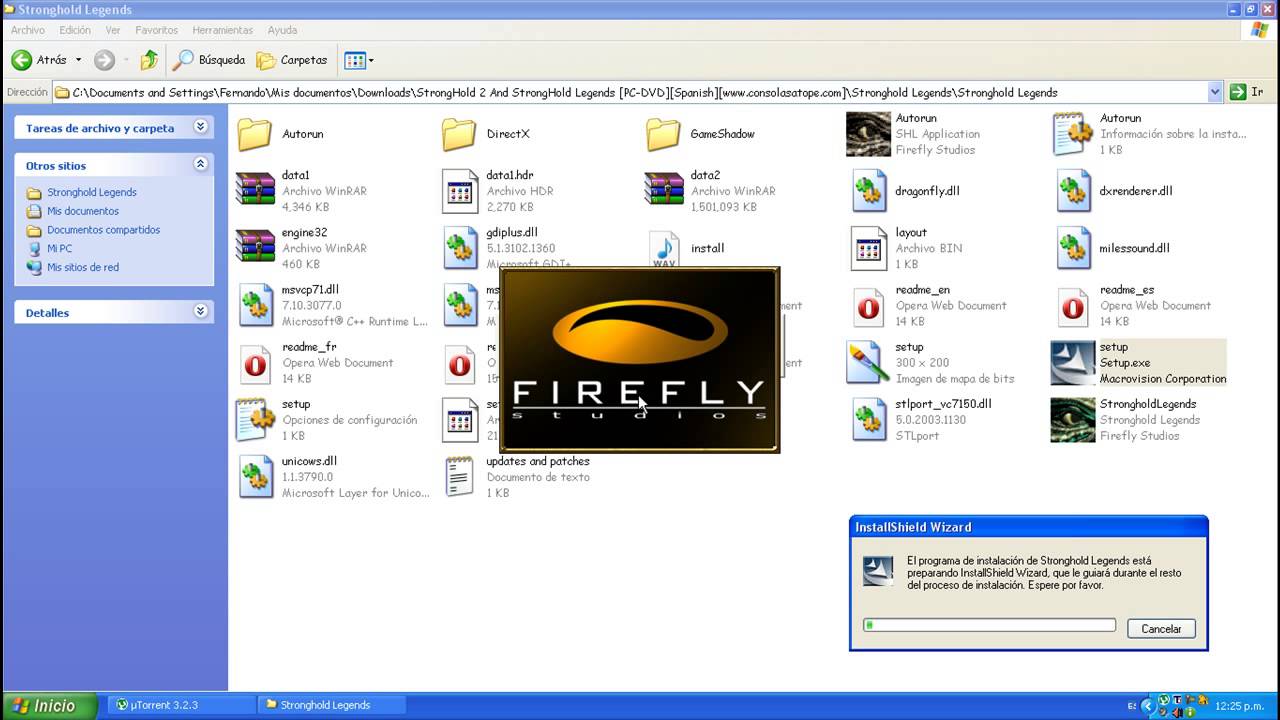The width and height of the screenshot is (1280, 720).
Task: Select the milessound.dll file icon
Action: pos(1073,248)
